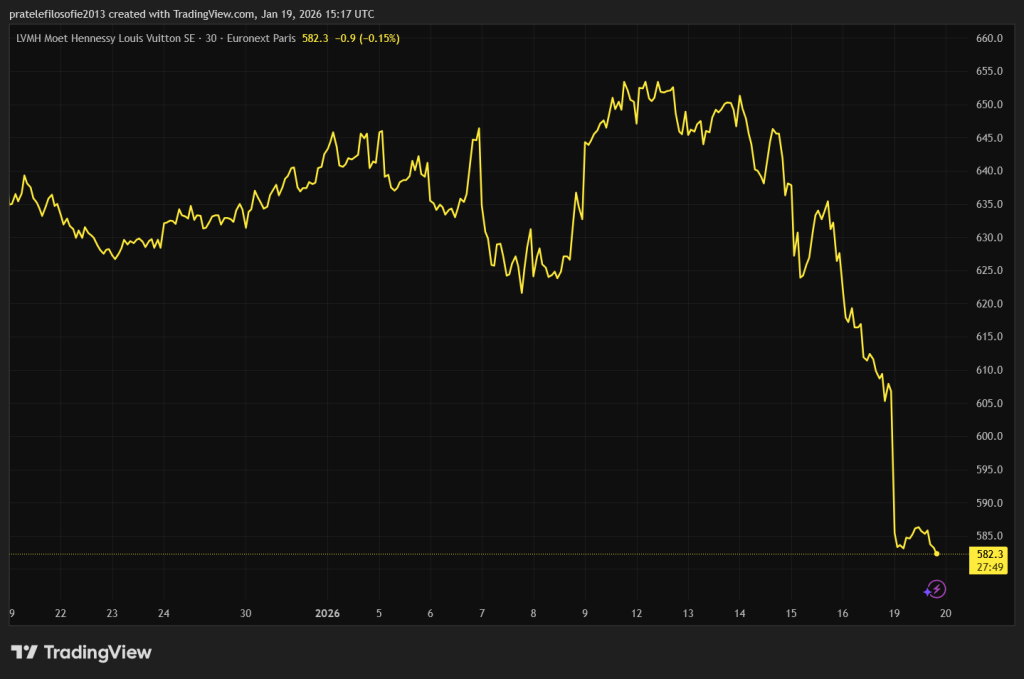Click the 16 date label on the time axis

pyautogui.click(x=843, y=613)
